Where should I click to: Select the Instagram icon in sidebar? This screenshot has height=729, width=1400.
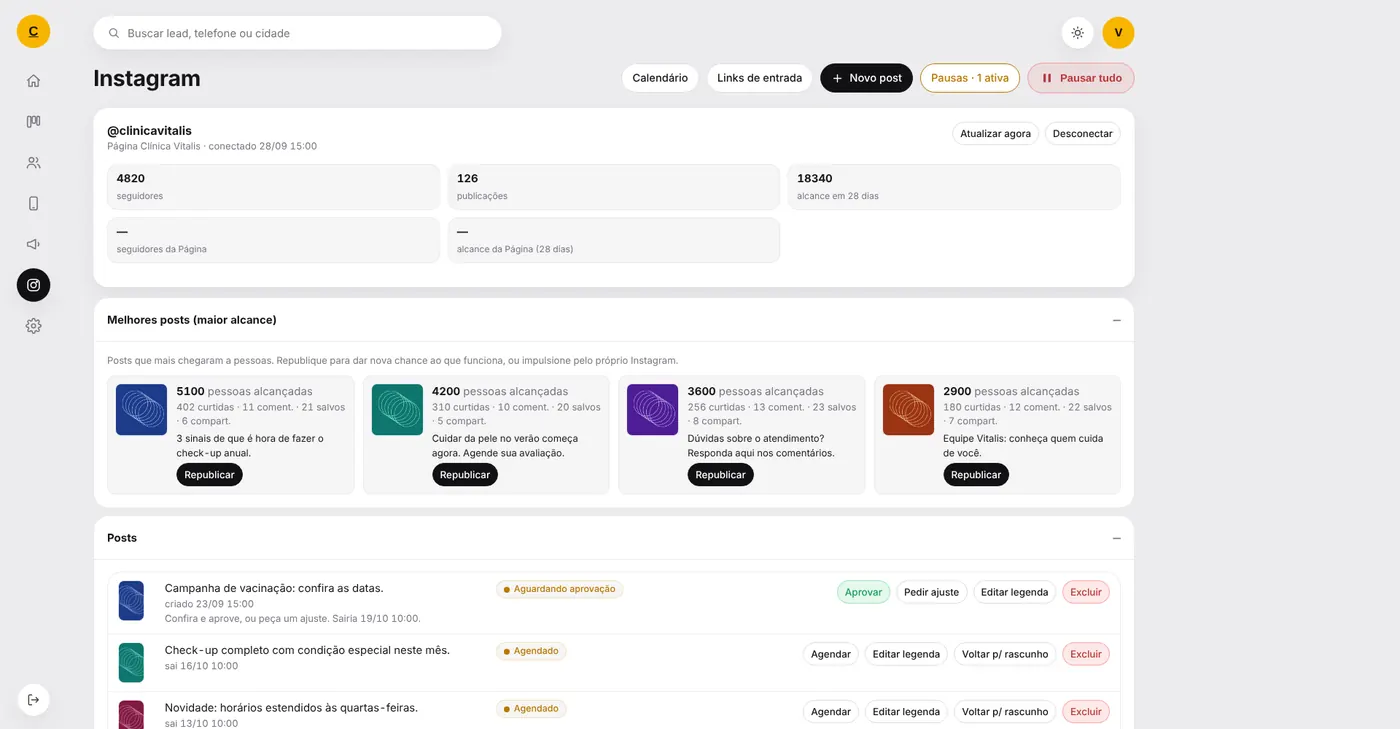coord(33,285)
